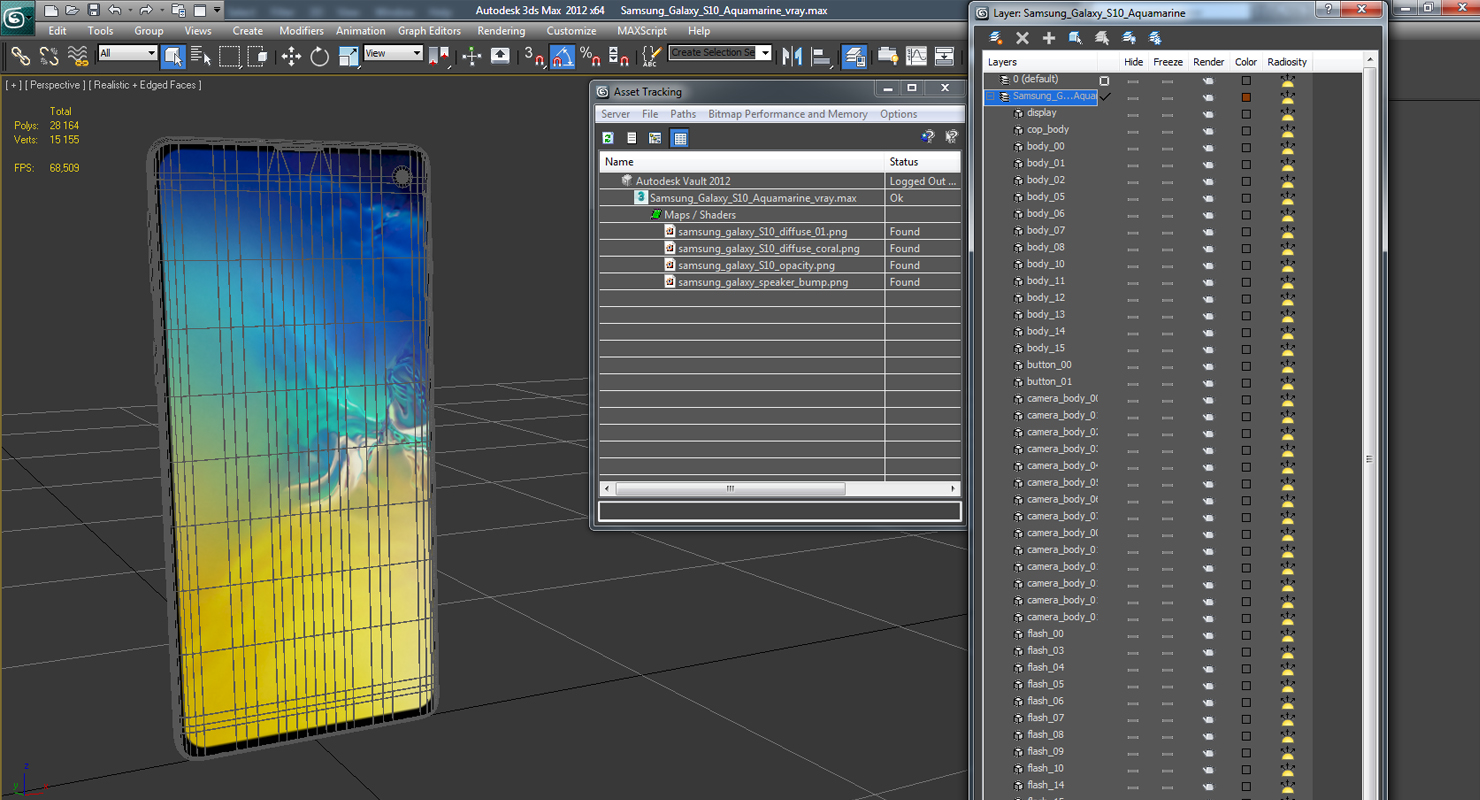
Task: Click color swatch of display object
Action: coord(1246,114)
